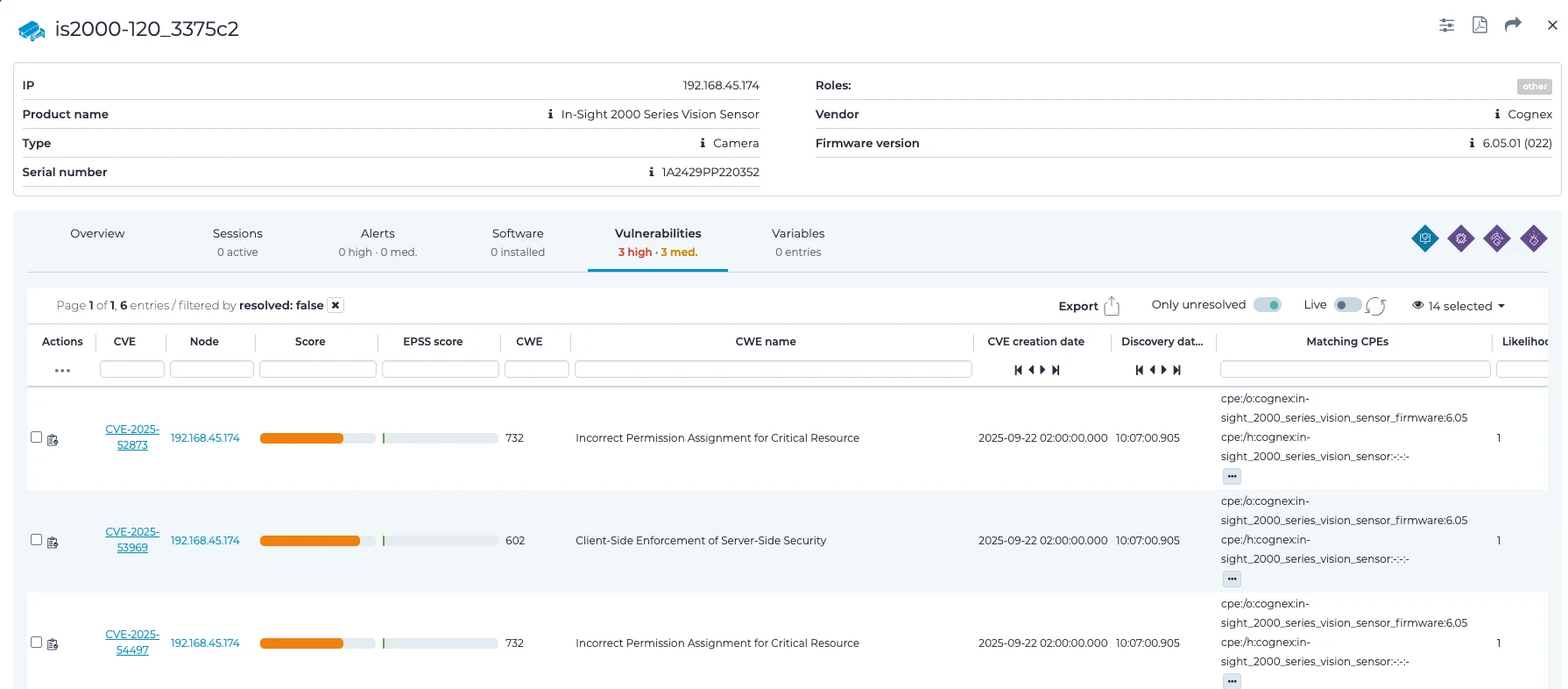Switch to the Software tab
The image size is (1568, 689).
click(518, 242)
